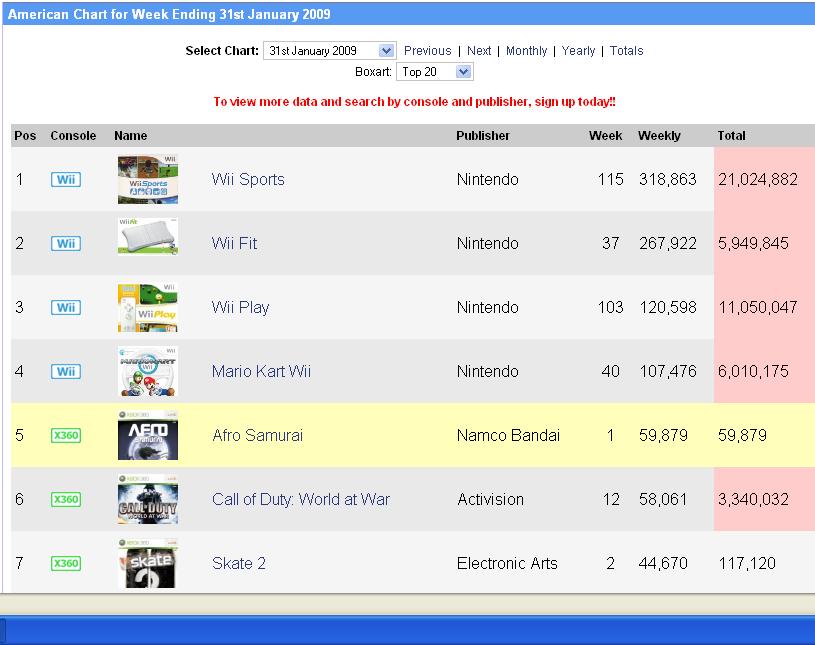Open the Wii Sports game link

tap(248, 179)
